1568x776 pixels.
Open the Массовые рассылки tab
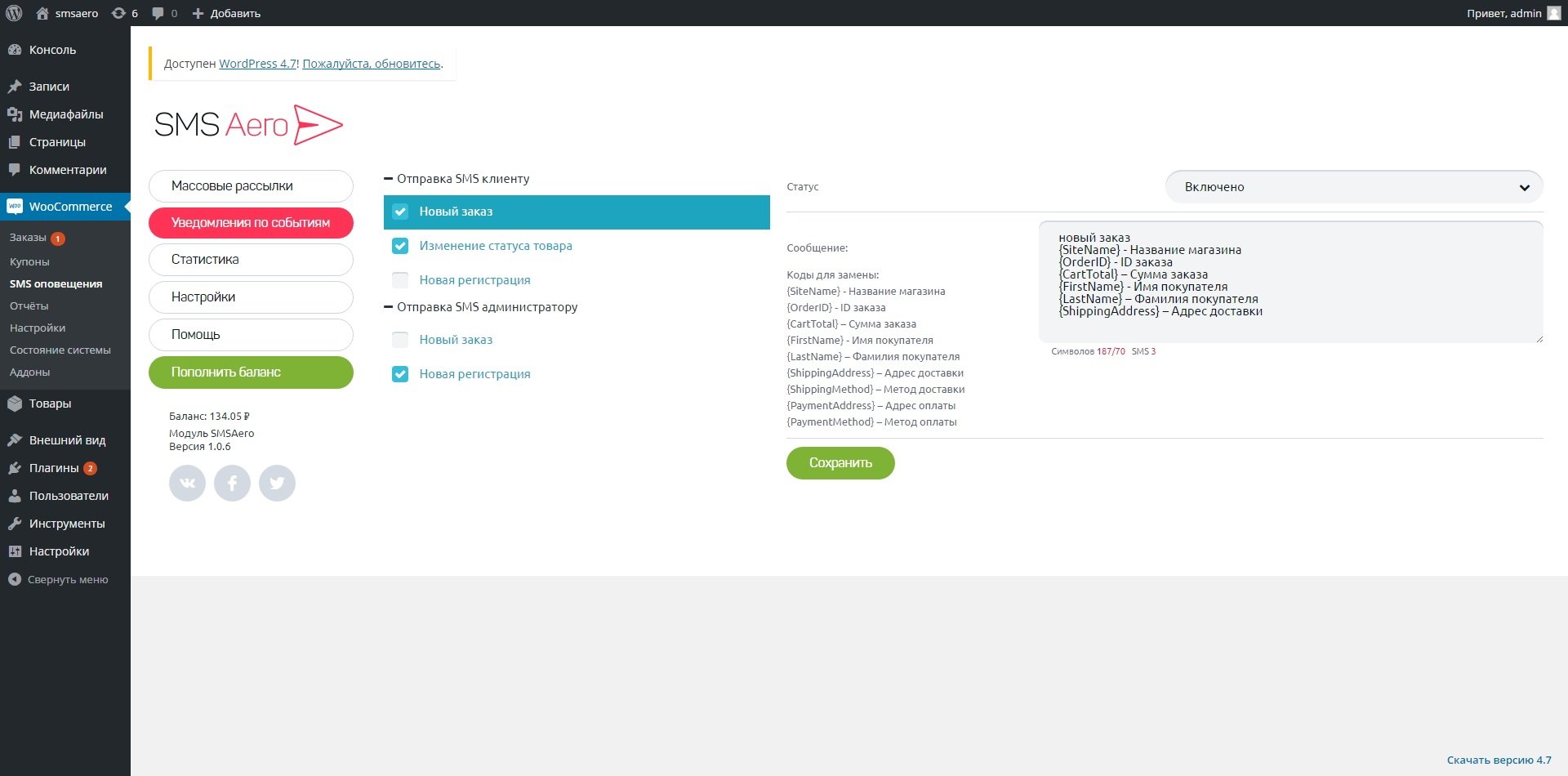point(251,186)
